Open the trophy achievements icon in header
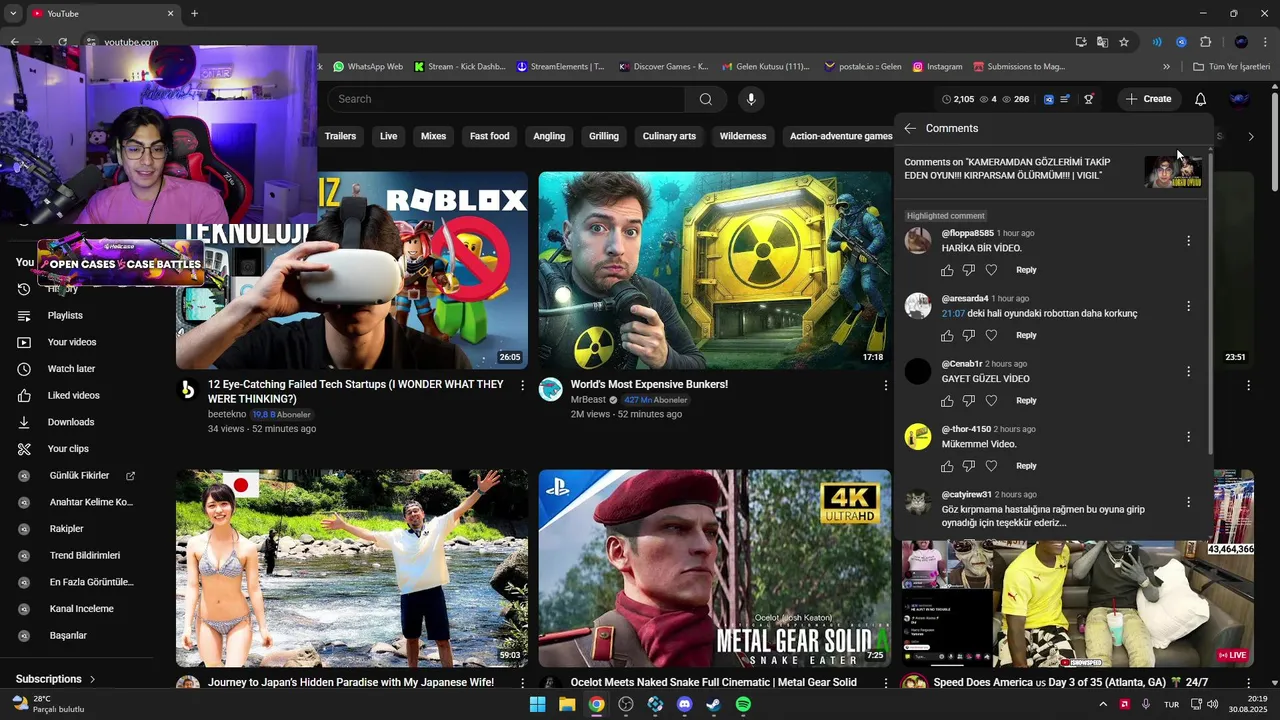 (1088, 99)
